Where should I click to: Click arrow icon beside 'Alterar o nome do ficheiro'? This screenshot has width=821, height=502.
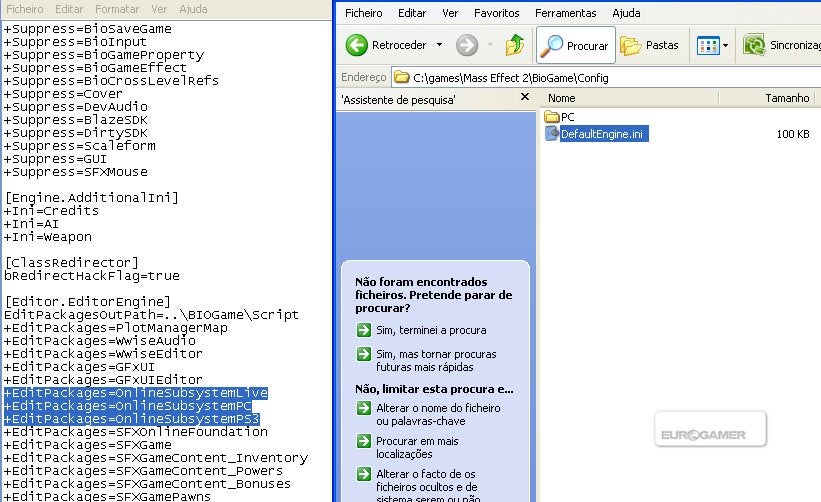pyautogui.click(x=364, y=408)
